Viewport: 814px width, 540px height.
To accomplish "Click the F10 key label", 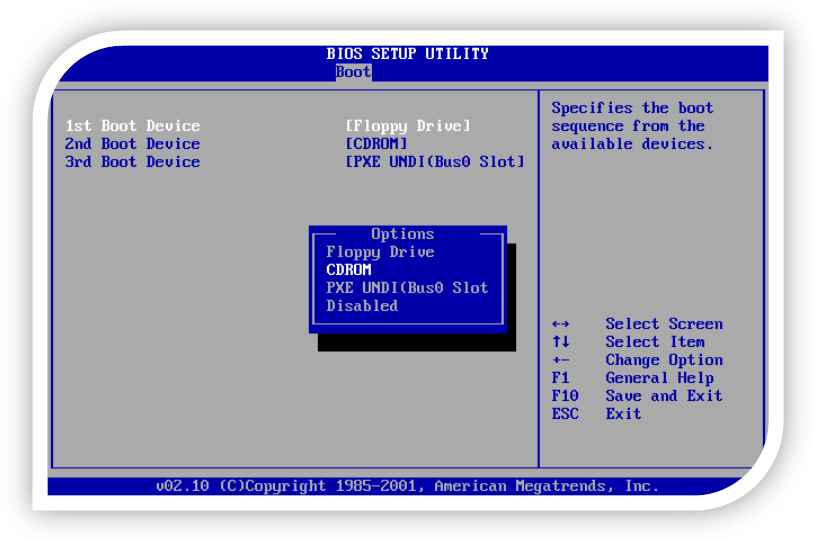I will click(565, 396).
